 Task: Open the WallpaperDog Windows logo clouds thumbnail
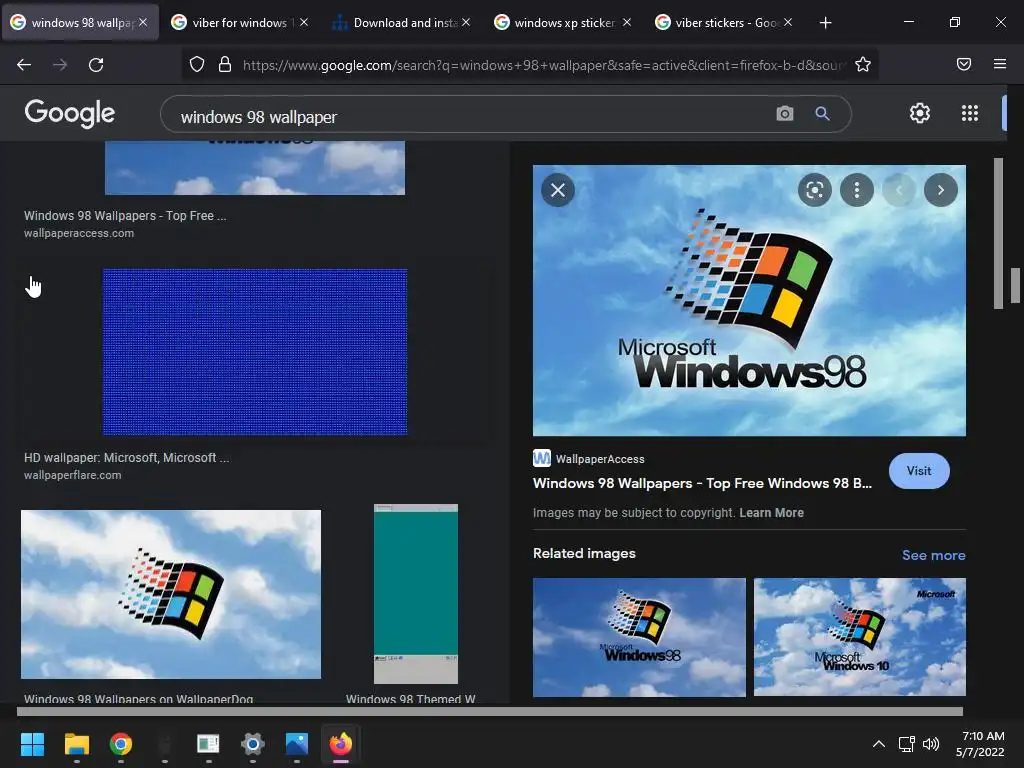(171, 594)
